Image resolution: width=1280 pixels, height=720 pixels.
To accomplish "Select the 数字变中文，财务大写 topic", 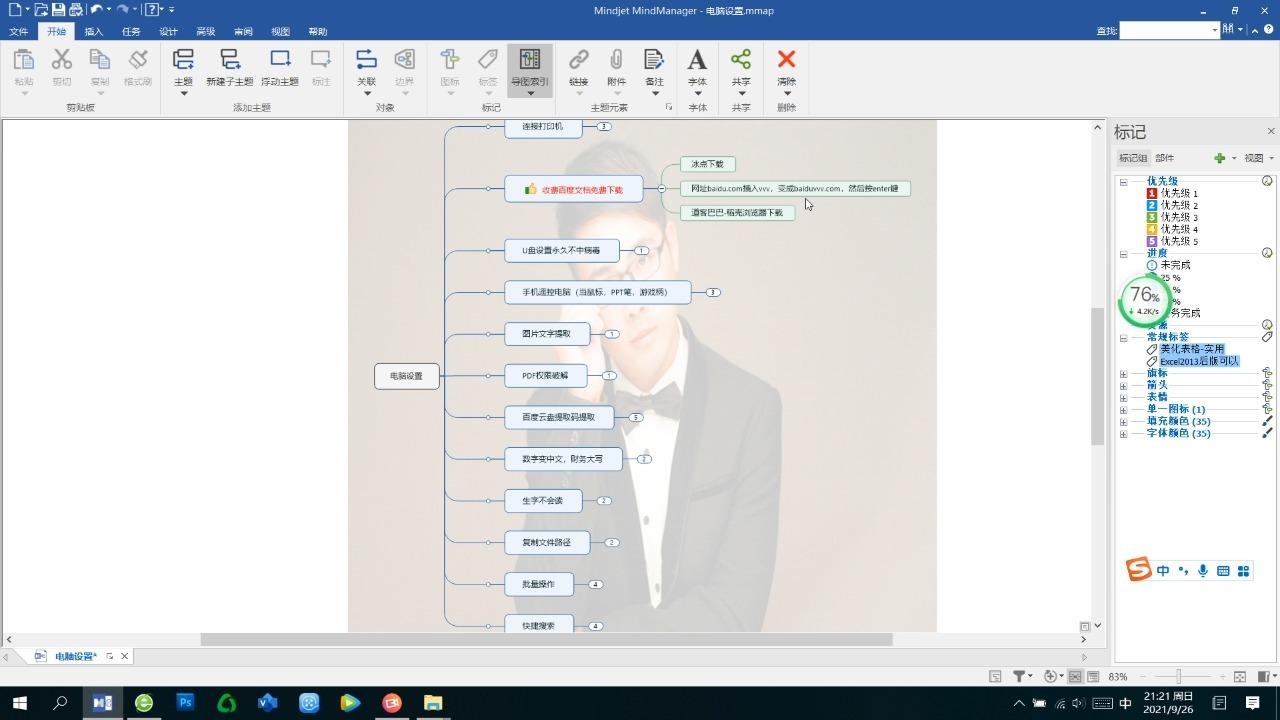I will pyautogui.click(x=563, y=459).
